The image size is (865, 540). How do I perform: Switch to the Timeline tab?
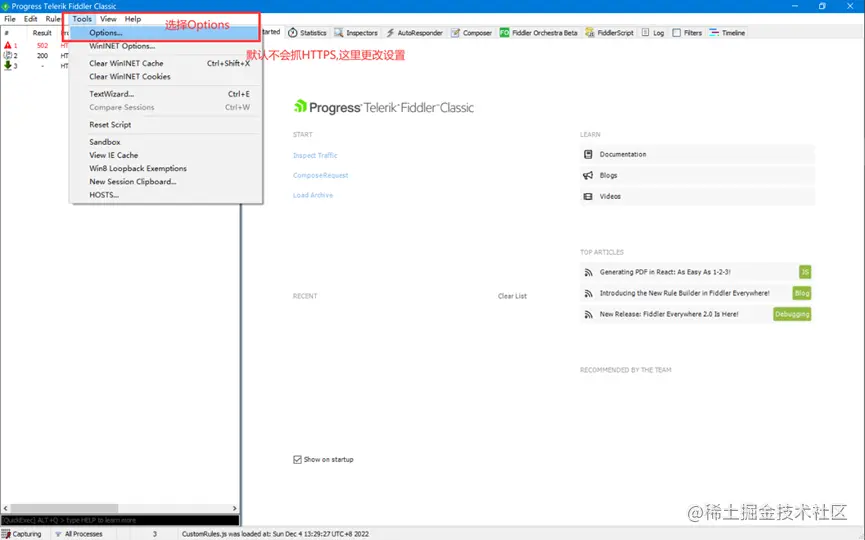point(727,33)
